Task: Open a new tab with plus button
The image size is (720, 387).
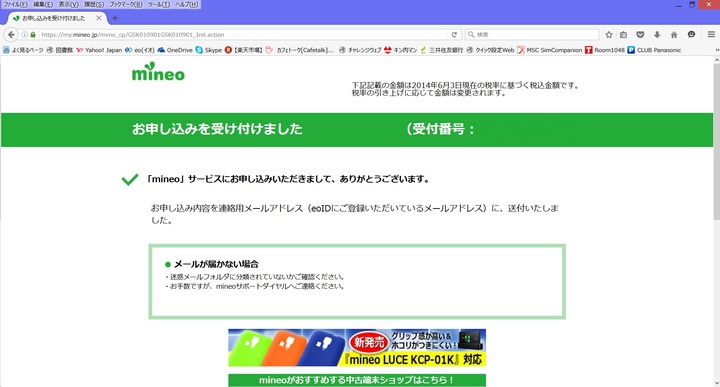Action: pyautogui.click(x=115, y=18)
